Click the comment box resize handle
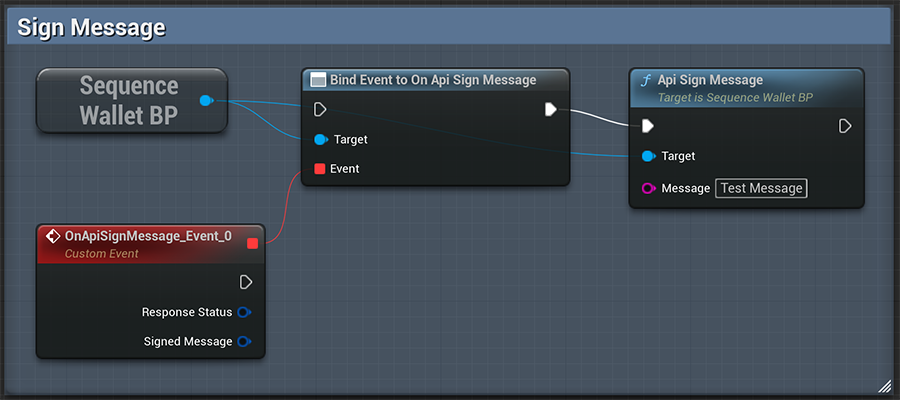 (x=884, y=386)
